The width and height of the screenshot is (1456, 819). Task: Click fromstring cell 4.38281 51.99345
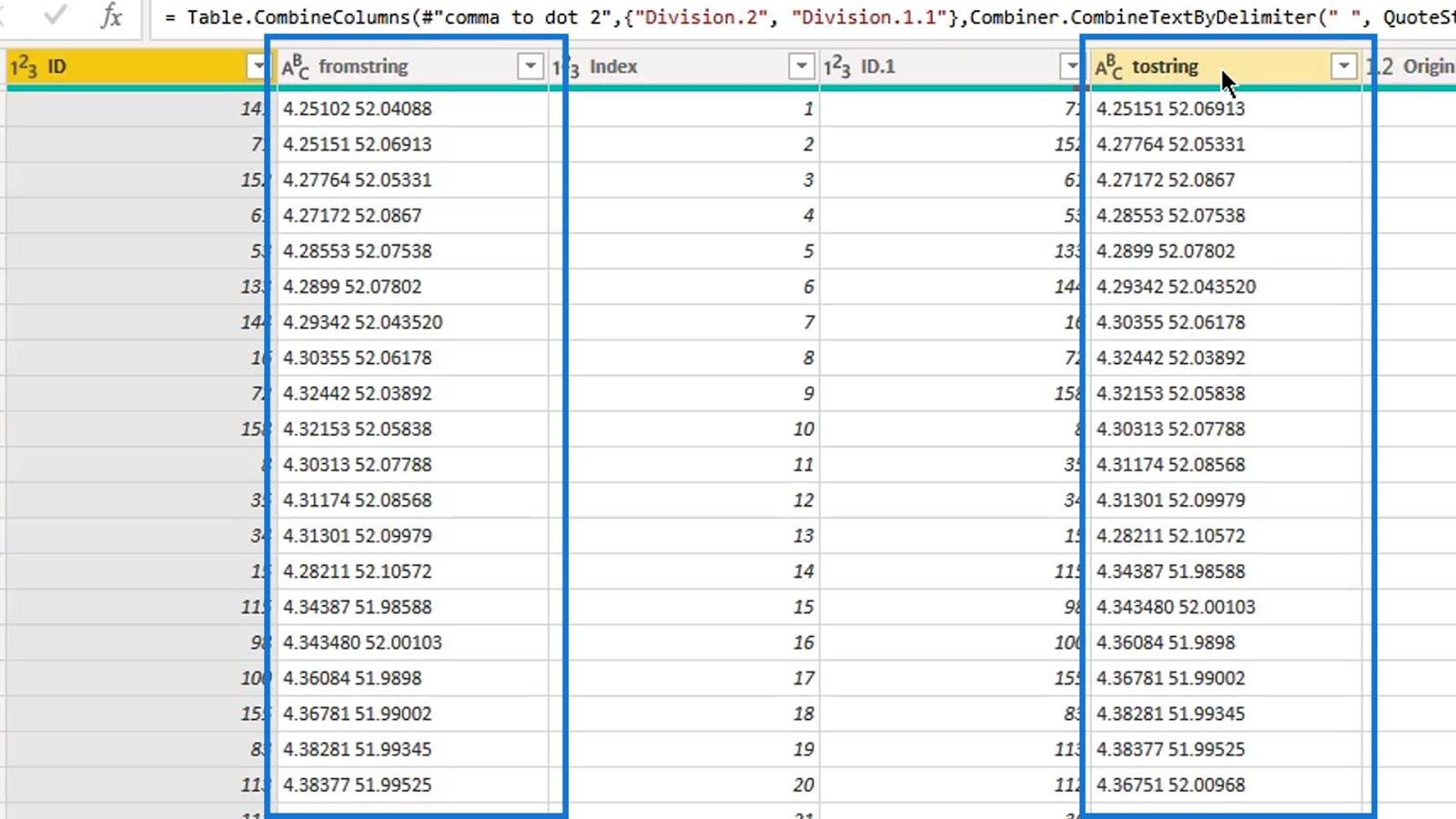[x=411, y=749]
